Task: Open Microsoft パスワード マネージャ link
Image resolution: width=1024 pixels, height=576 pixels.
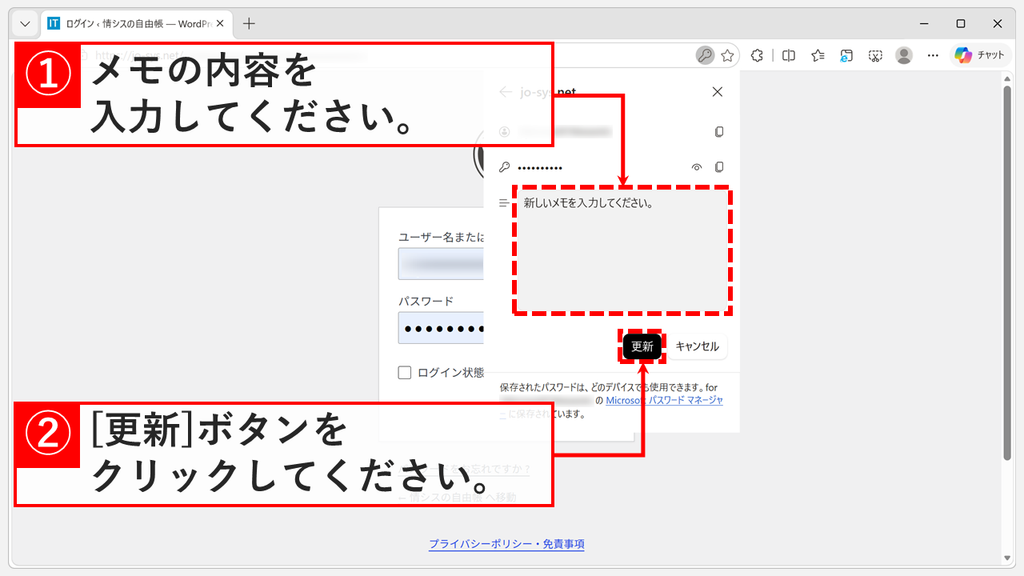Action: point(664,400)
